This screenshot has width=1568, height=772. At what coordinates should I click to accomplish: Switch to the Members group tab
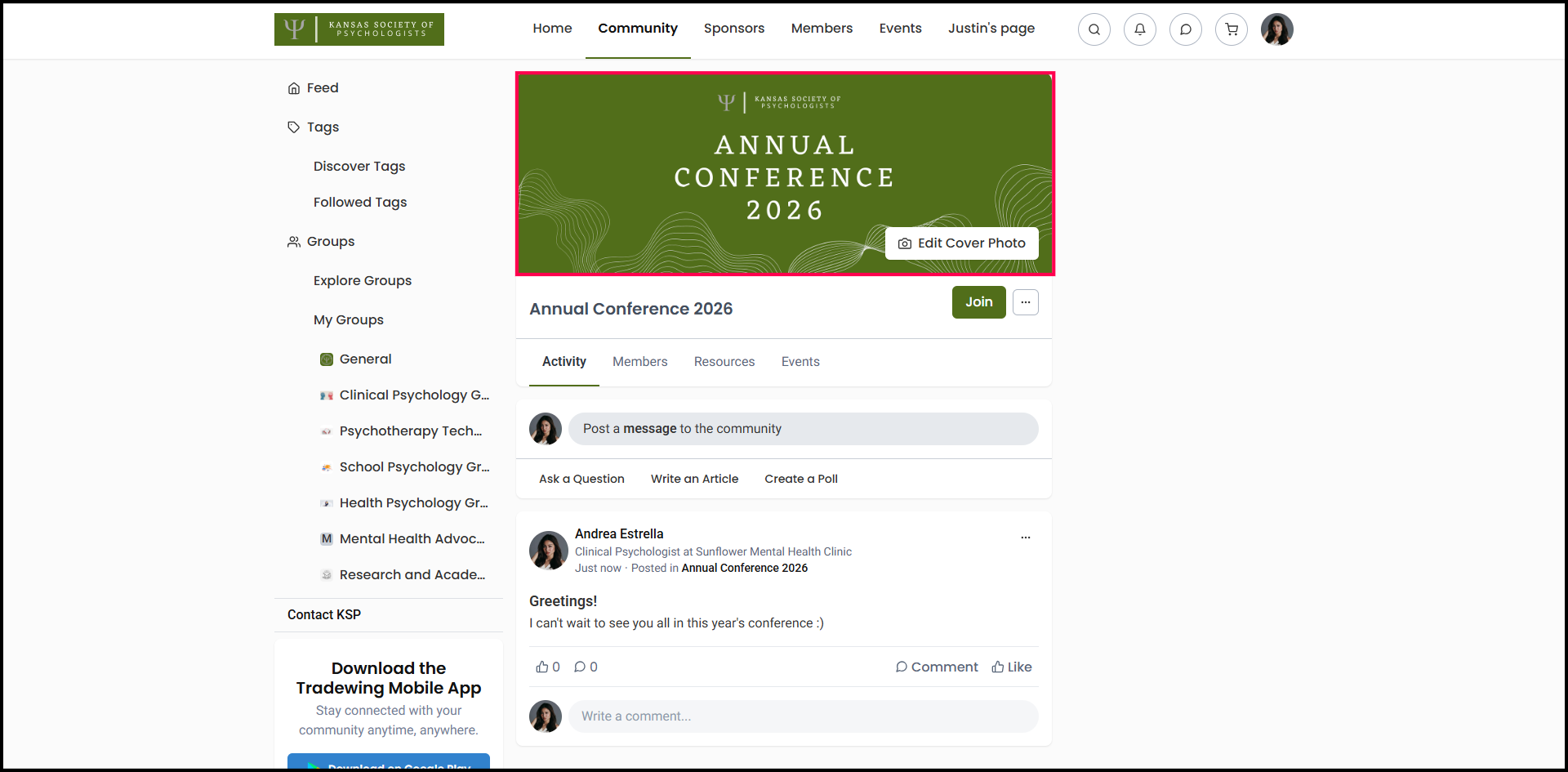click(639, 362)
